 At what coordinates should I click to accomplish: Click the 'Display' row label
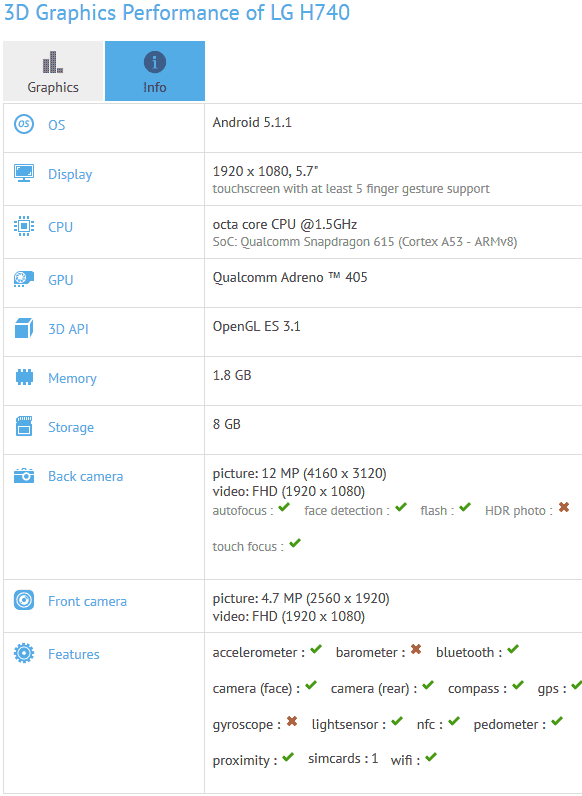[x=70, y=174]
